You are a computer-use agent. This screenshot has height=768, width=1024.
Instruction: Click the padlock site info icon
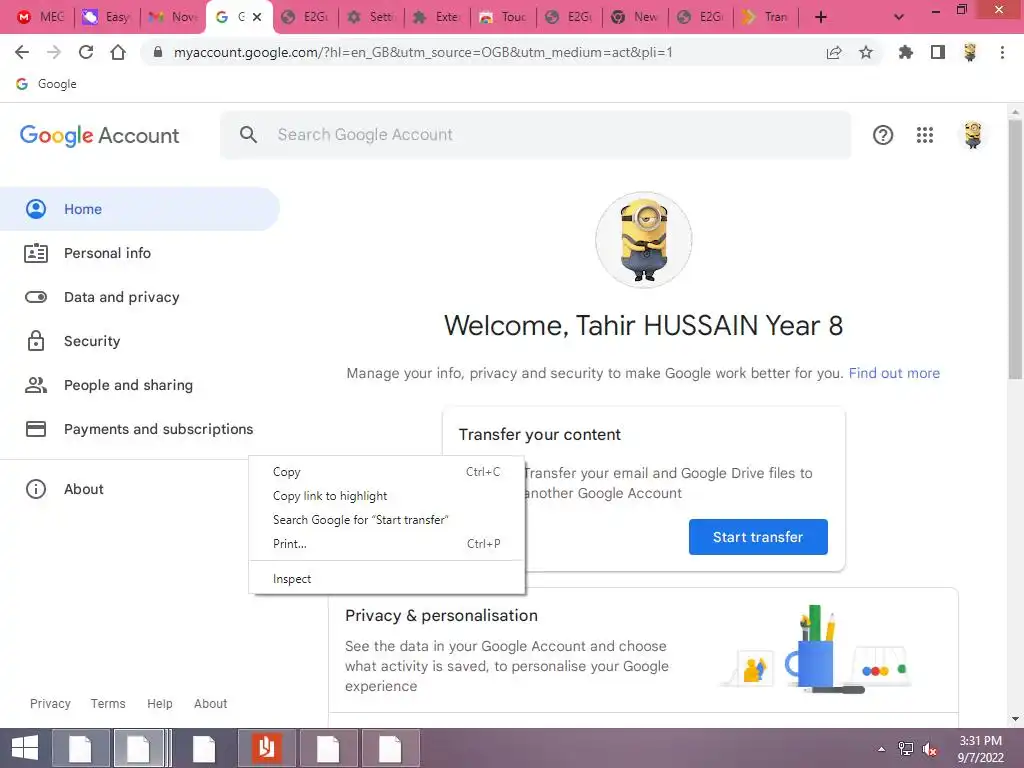(157, 52)
